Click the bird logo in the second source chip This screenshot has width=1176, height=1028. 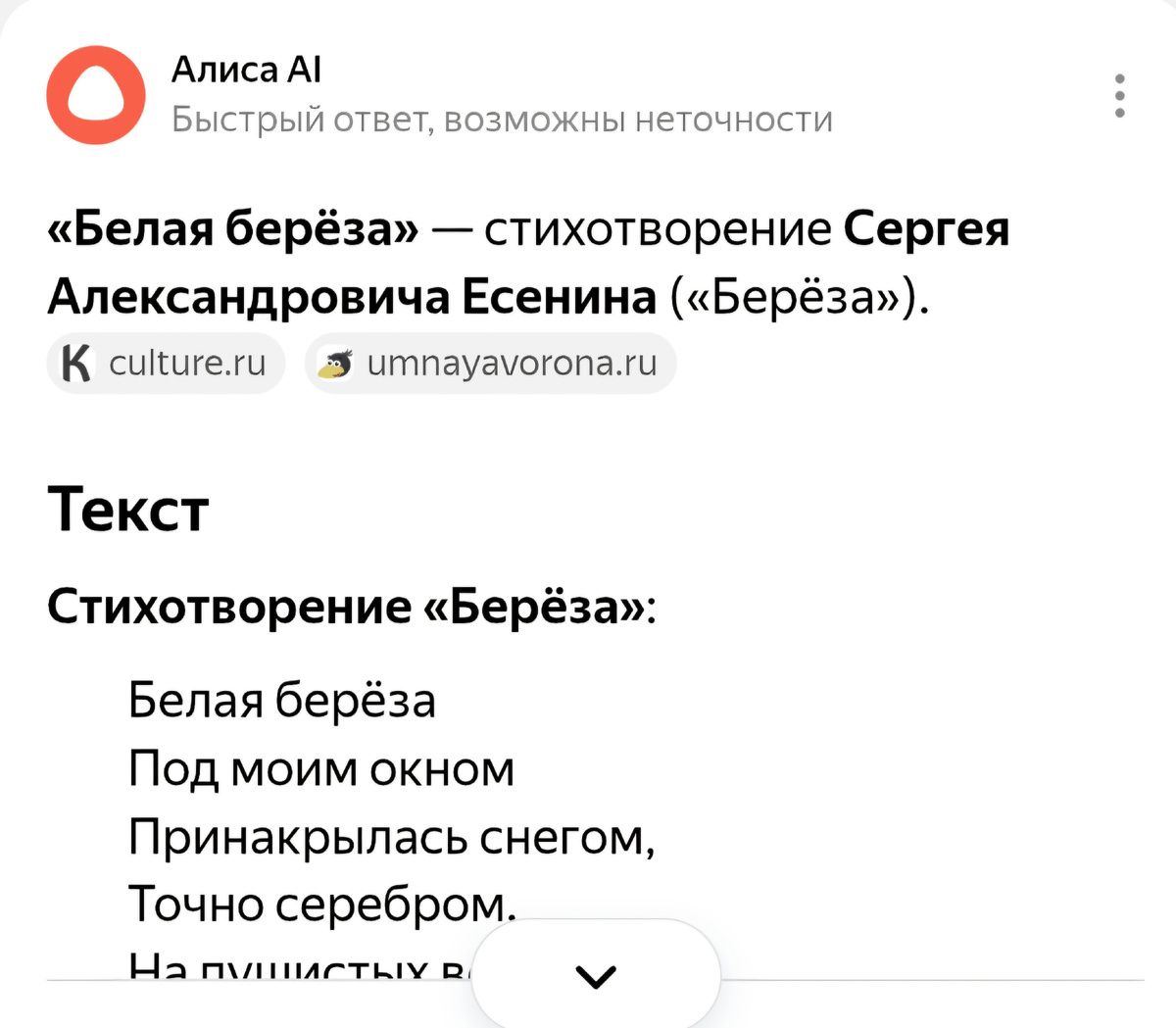[335, 363]
